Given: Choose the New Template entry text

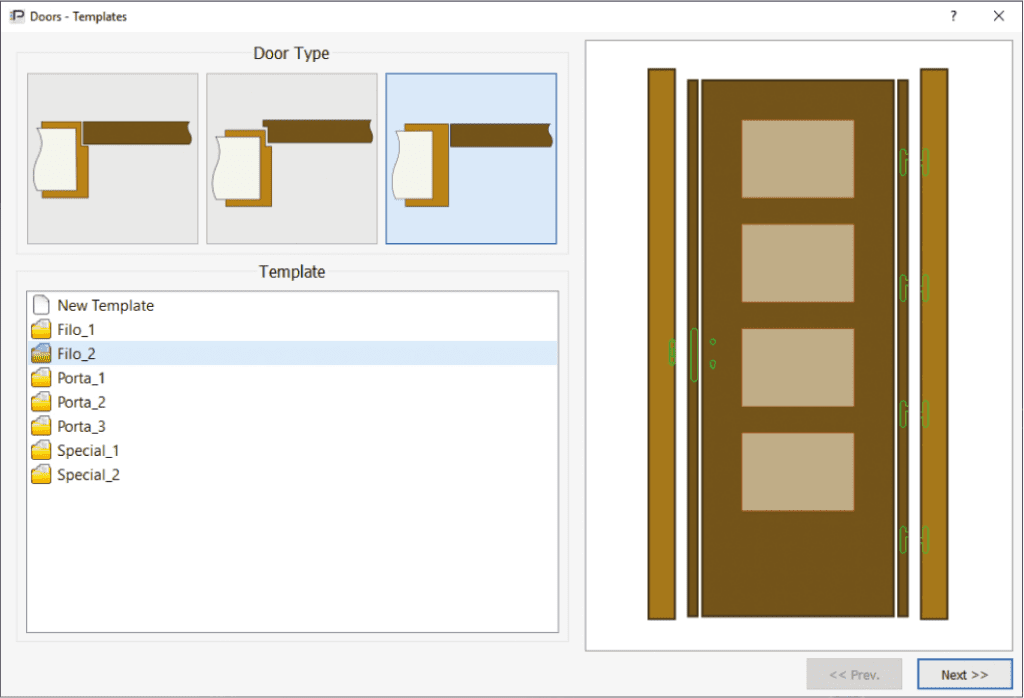Looking at the screenshot, I should tap(106, 305).
